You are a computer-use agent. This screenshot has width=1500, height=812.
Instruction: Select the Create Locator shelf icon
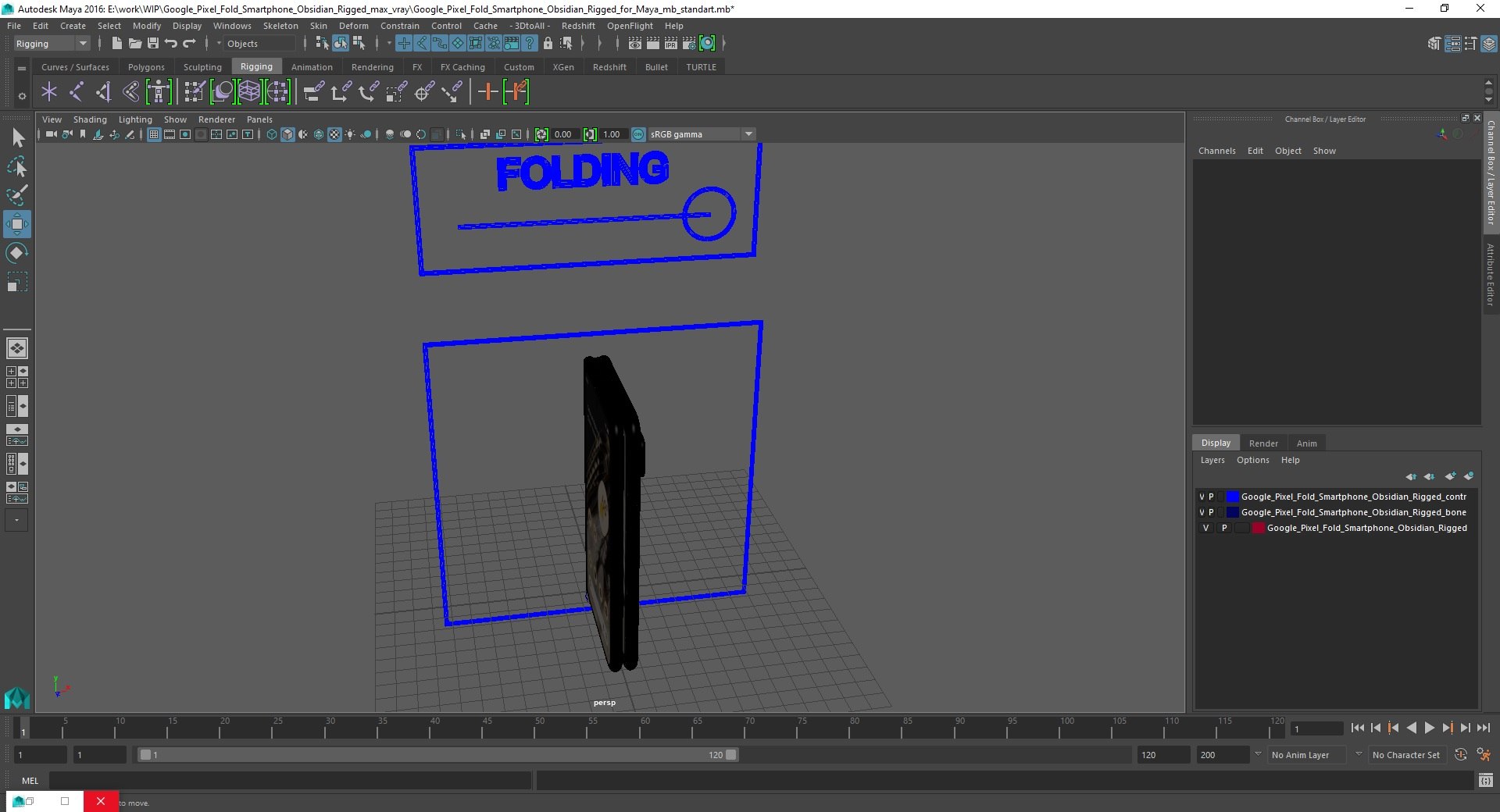pyautogui.click(x=49, y=92)
